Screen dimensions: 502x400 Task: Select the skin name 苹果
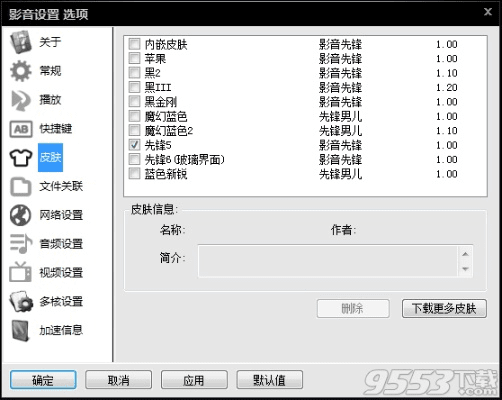(155, 59)
